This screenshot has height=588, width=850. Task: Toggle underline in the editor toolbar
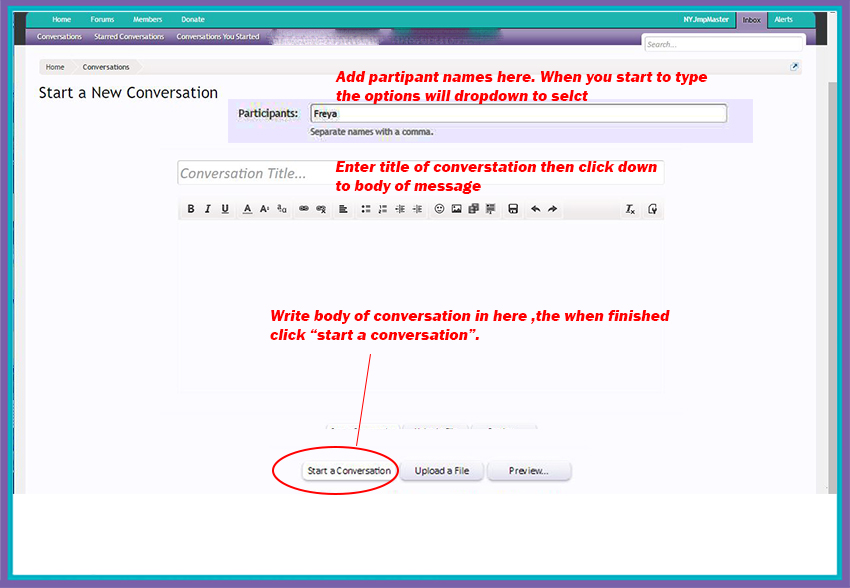point(224,209)
